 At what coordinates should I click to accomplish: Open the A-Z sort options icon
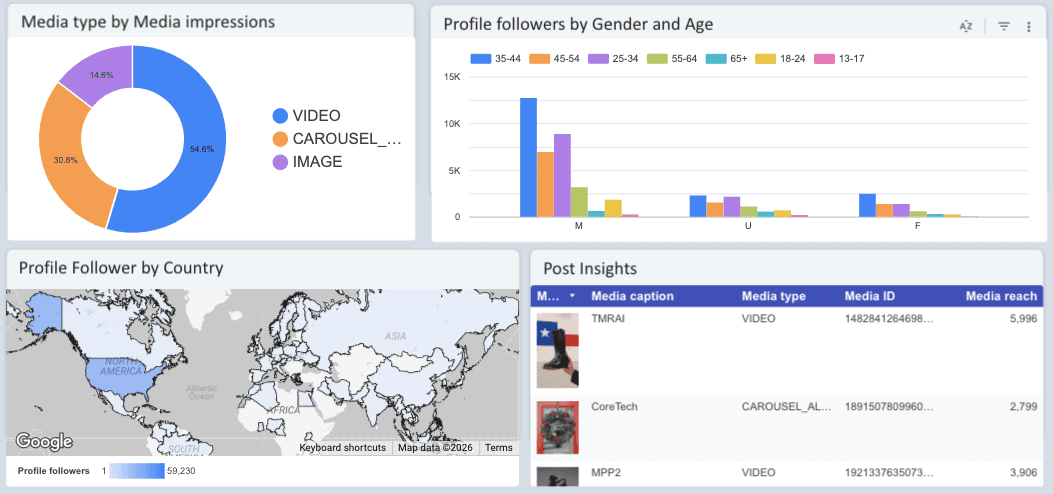coord(966,27)
